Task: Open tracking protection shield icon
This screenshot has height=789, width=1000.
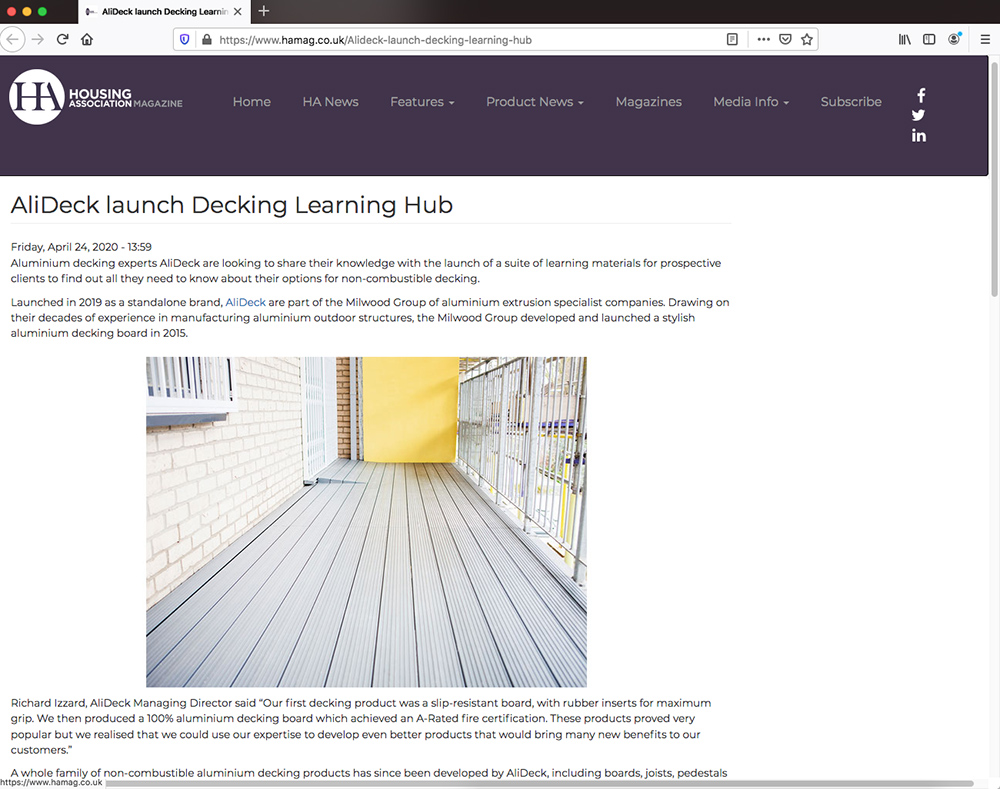Action: coord(185,40)
